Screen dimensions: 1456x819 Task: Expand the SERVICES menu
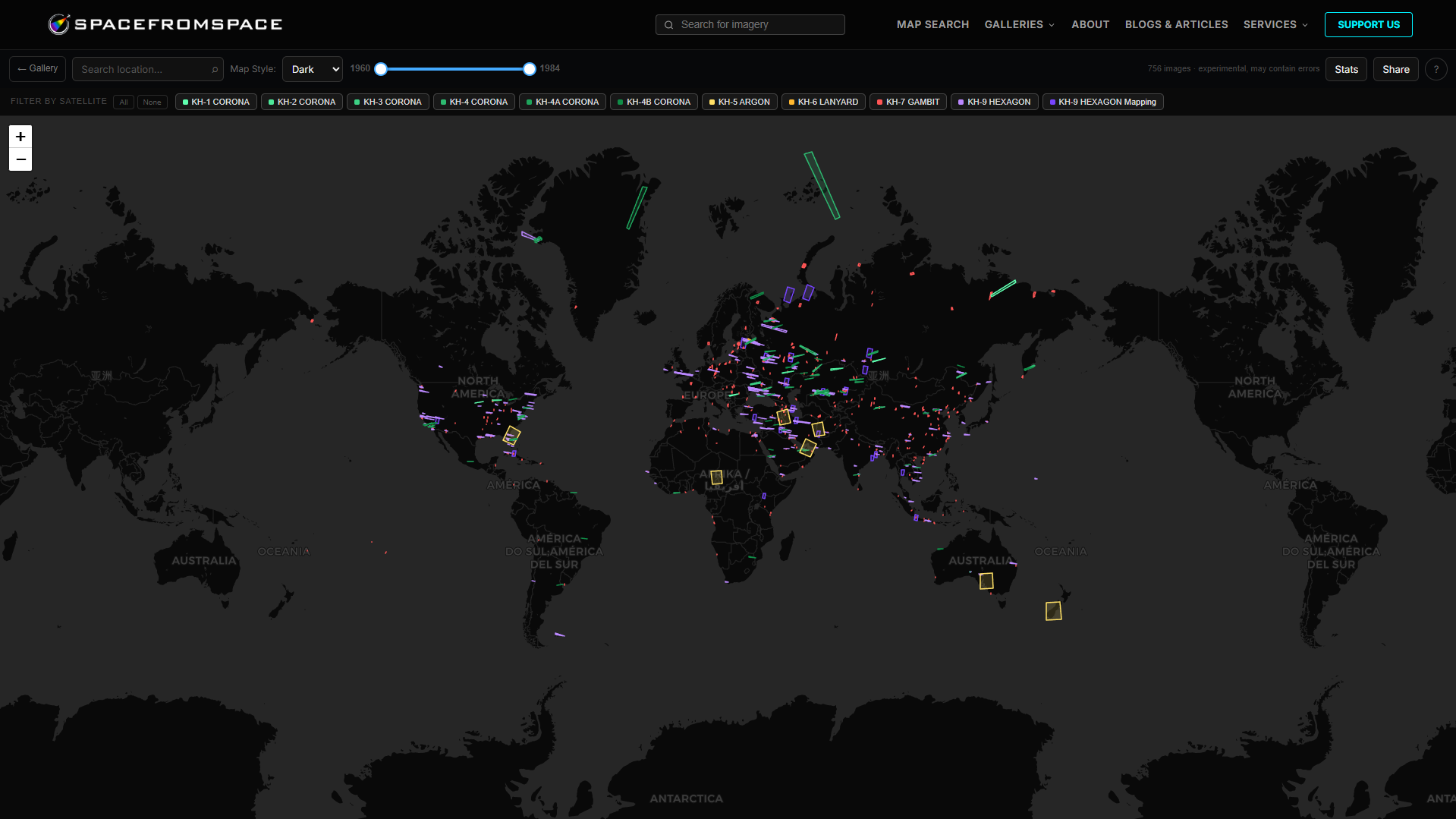1275,24
